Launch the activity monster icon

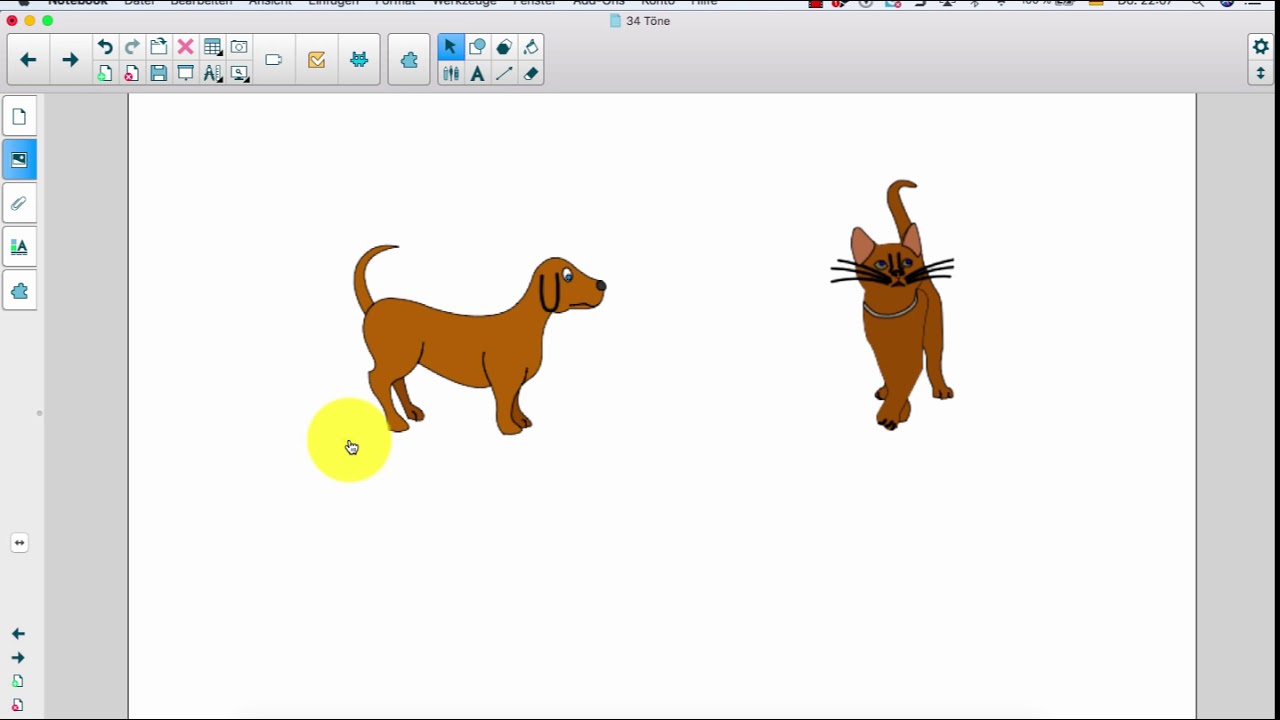tap(359, 60)
